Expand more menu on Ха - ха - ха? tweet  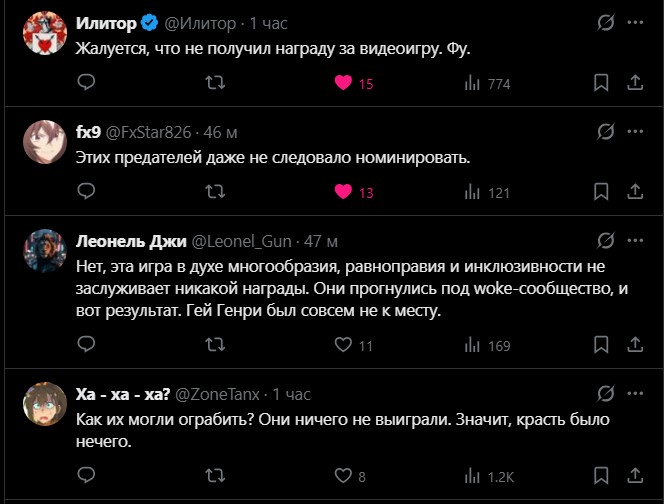tap(636, 393)
